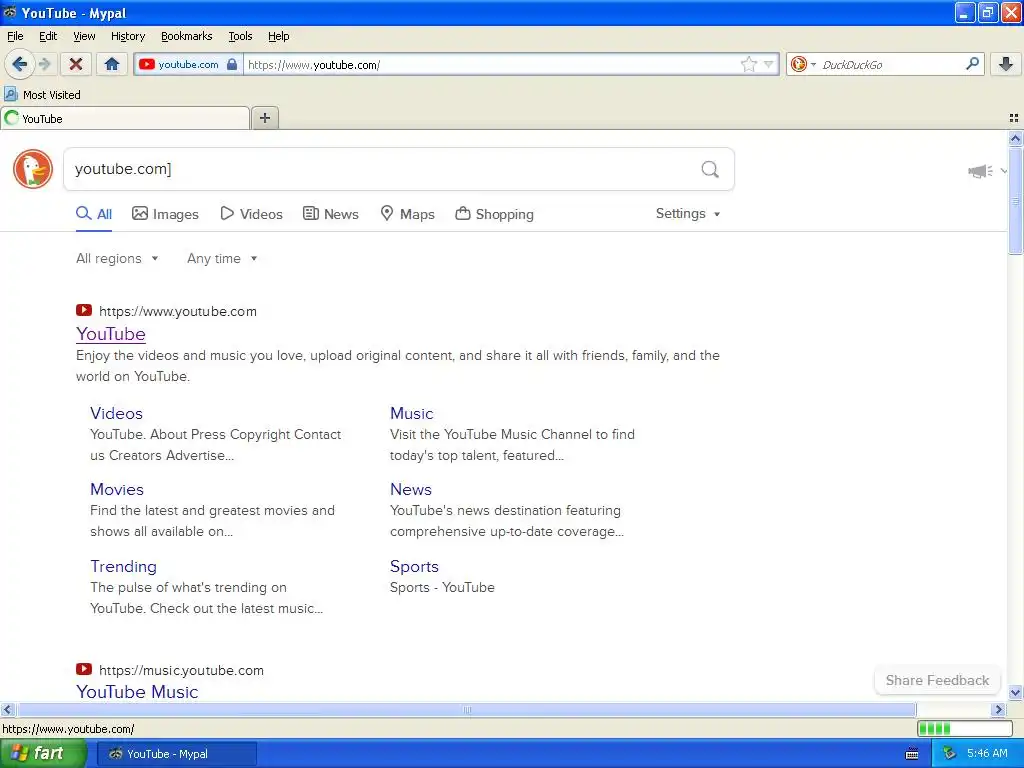Open the Most Visited bookmarks folder

point(42,95)
